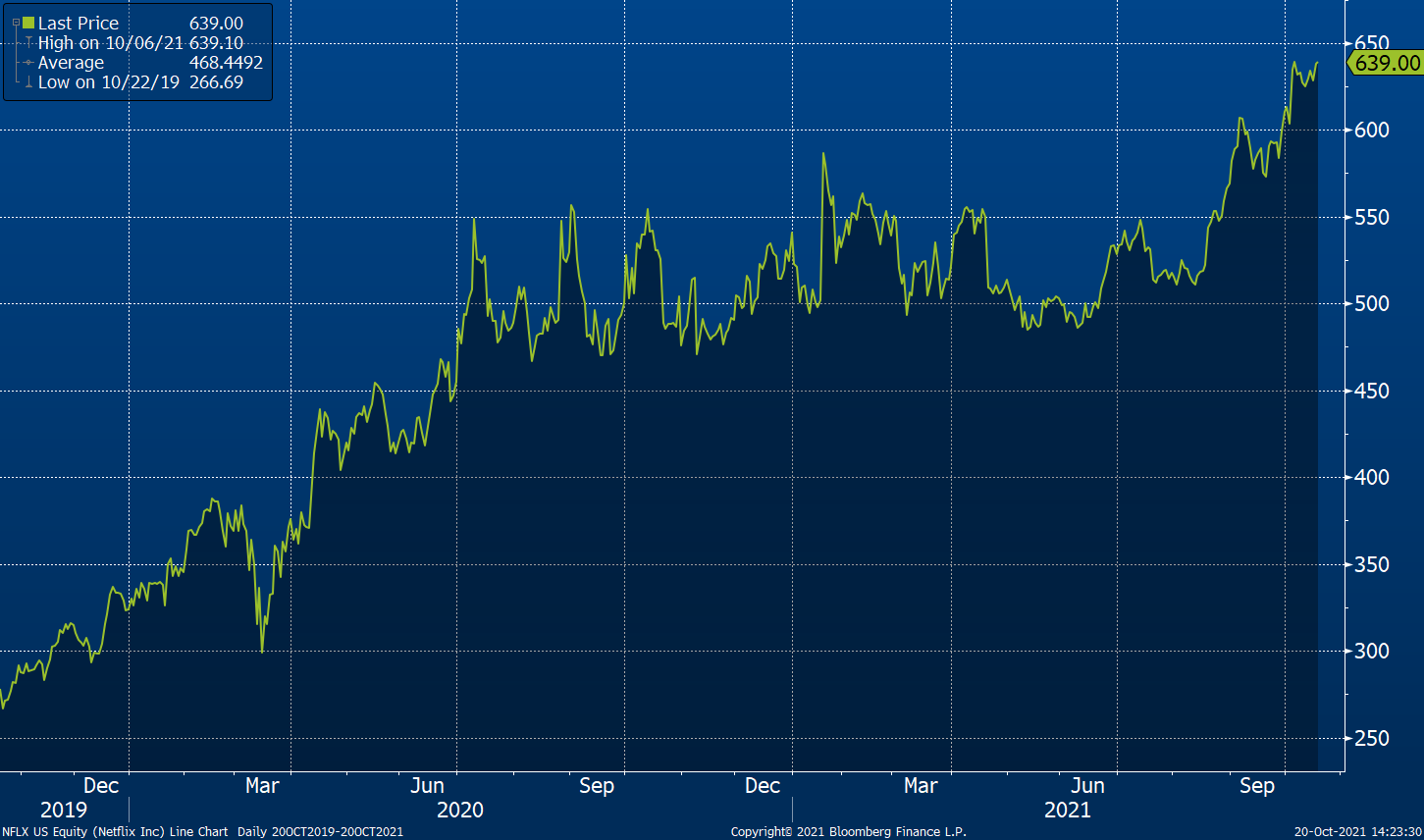Click the 500 price axis label
This screenshot has height=840, width=1424.
1371,304
